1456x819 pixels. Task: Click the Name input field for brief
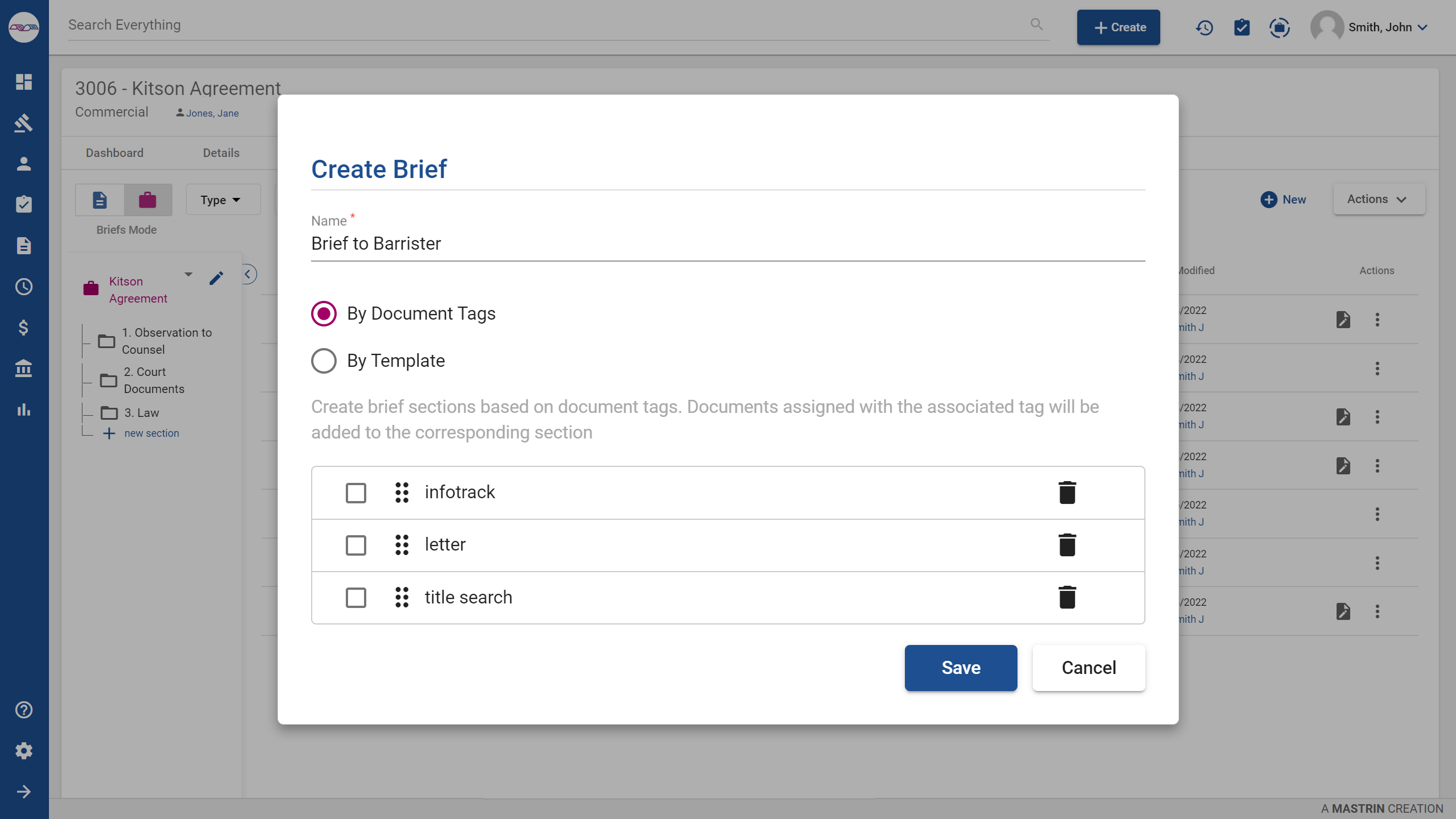[x=728, y=244]
